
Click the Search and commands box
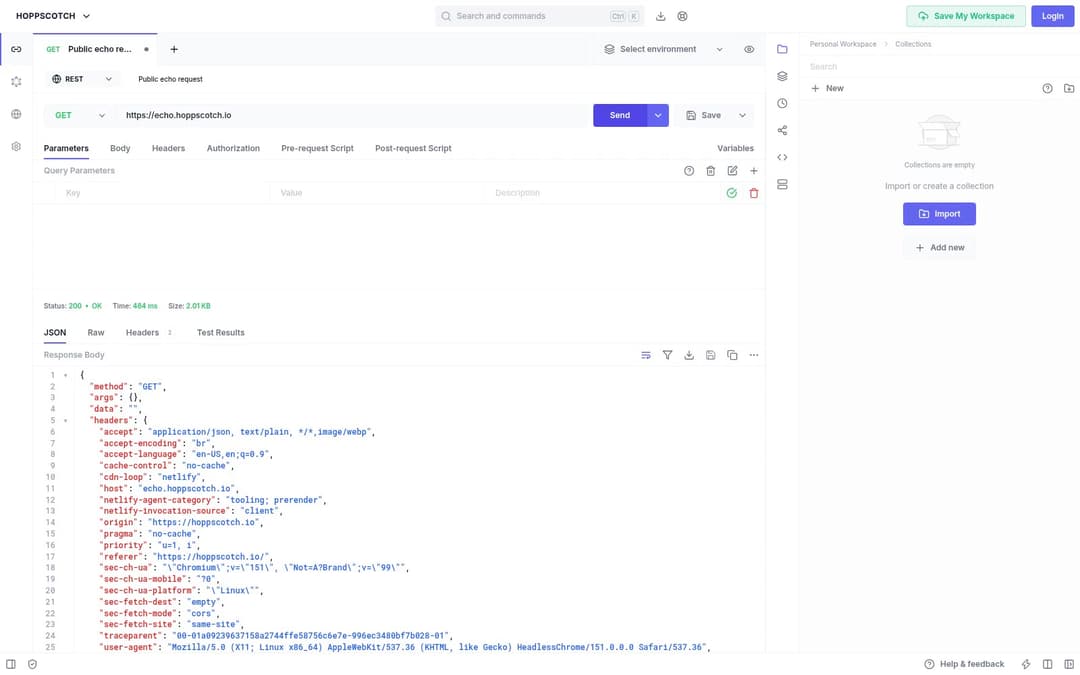point(539,16)
